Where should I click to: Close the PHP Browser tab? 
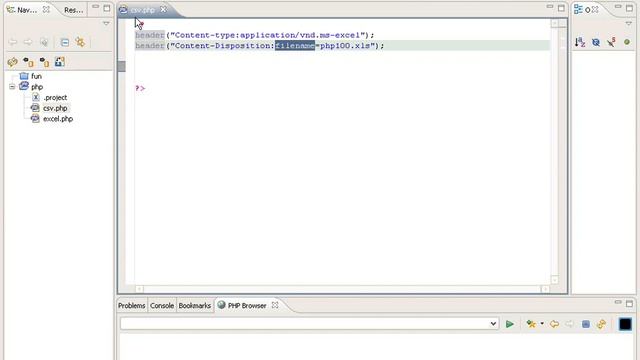(275, 305)
